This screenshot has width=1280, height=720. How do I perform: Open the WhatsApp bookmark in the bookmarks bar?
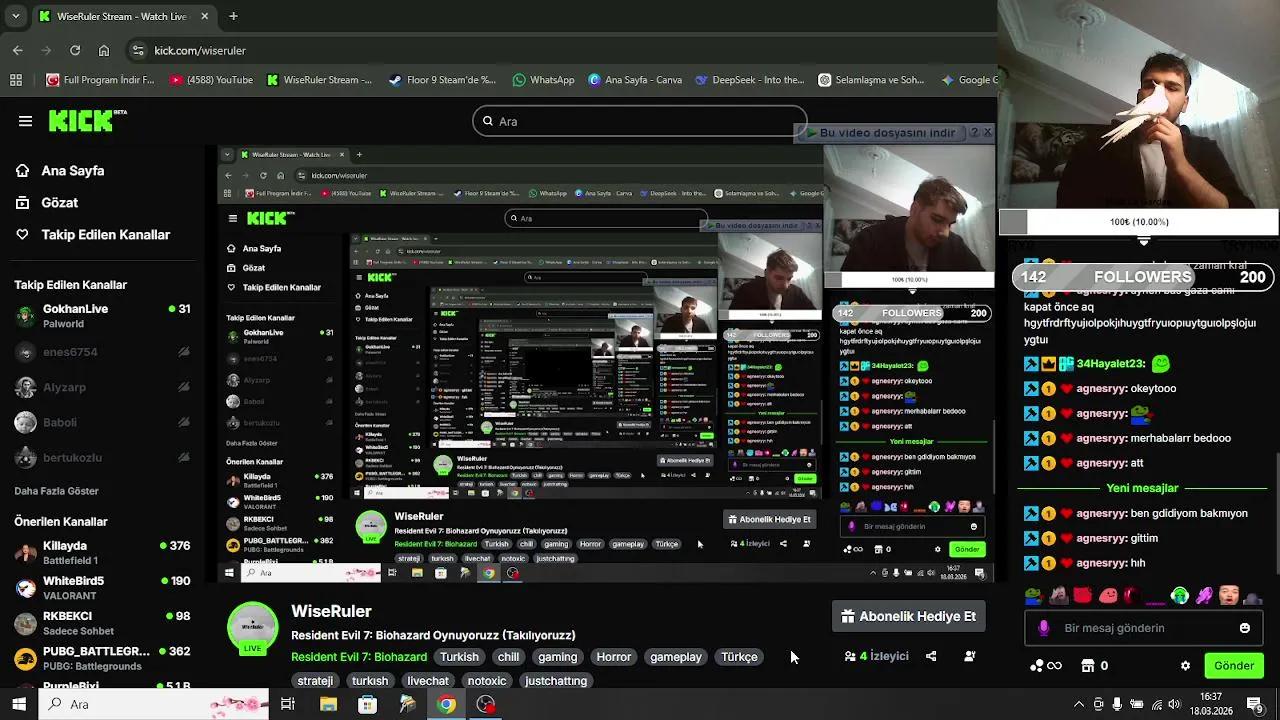pos(541,80)
